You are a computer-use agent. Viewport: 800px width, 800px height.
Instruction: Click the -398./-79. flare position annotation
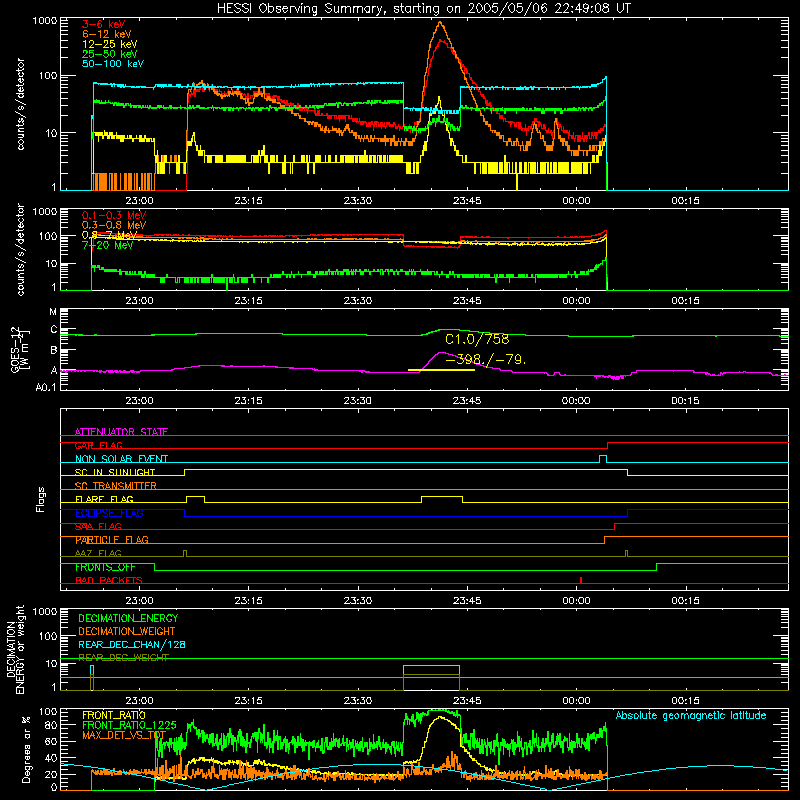(x=485, y=360)
